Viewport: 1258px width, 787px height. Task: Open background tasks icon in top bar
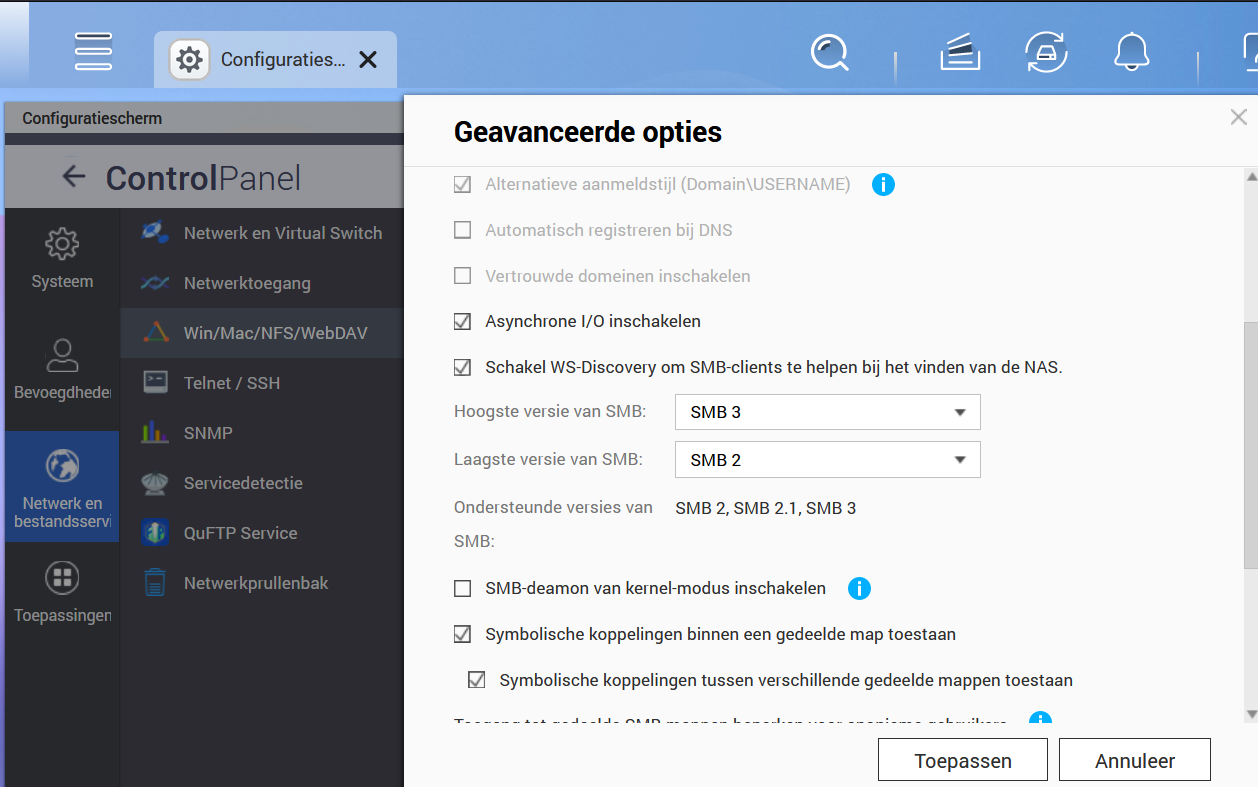960,52
